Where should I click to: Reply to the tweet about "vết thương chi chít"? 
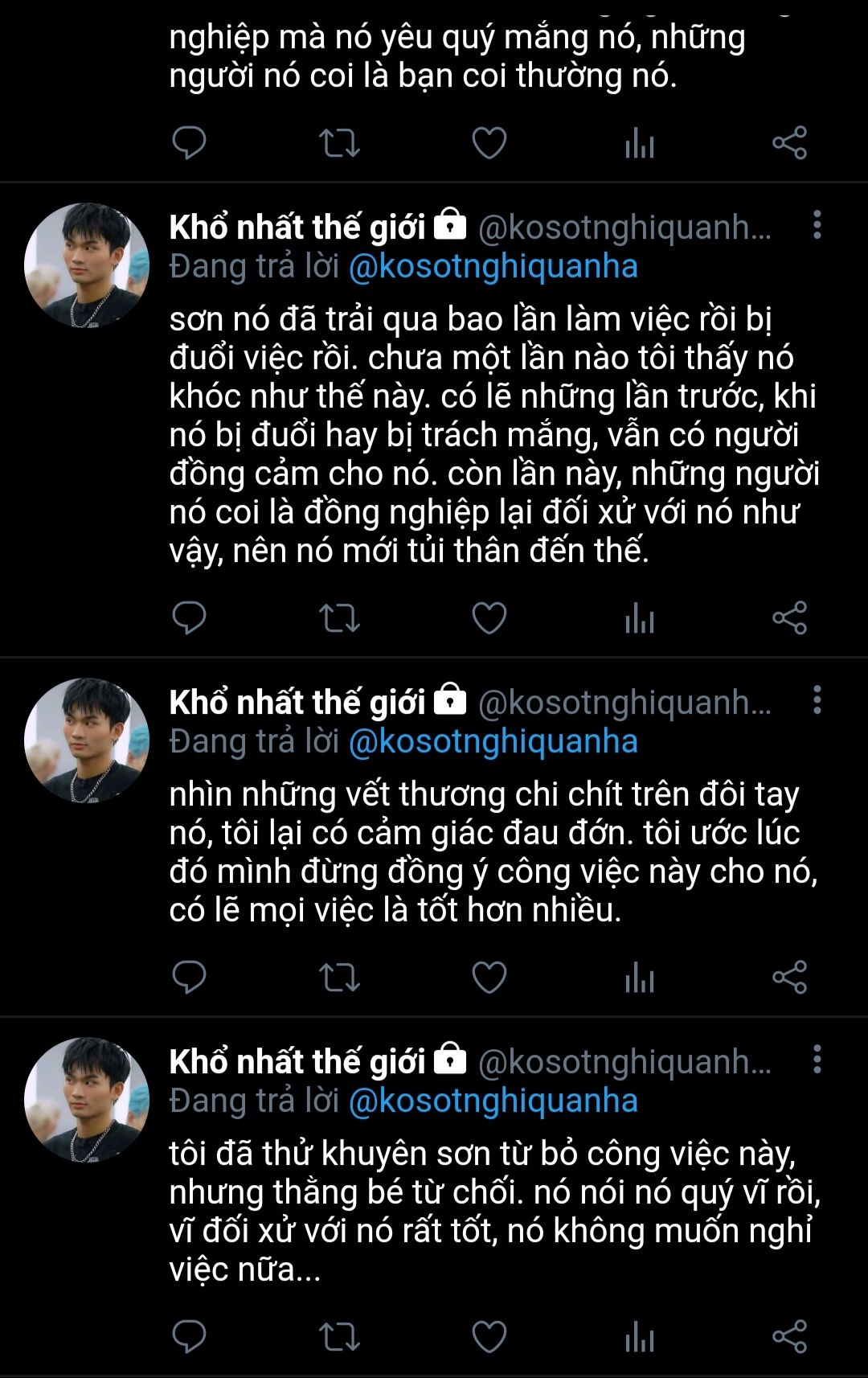[190, 977]
